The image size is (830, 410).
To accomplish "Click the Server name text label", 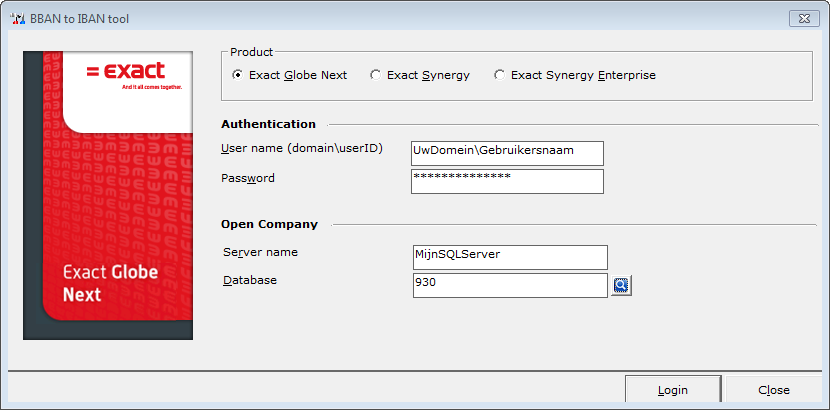I will (260, 252).
